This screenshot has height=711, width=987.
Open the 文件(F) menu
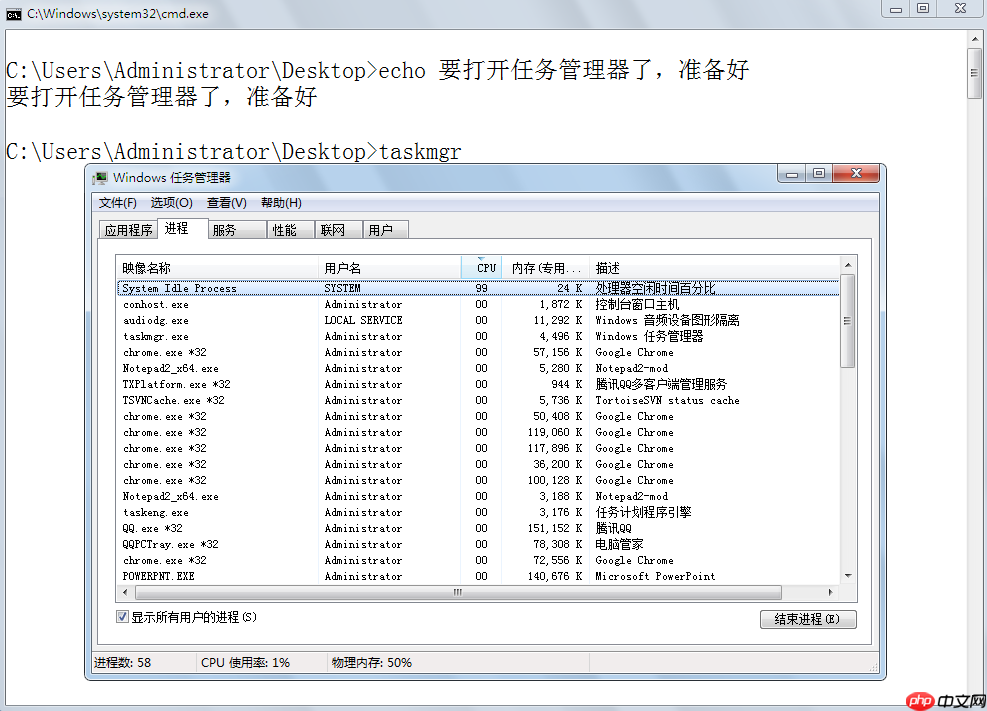(x=118, y=203)
